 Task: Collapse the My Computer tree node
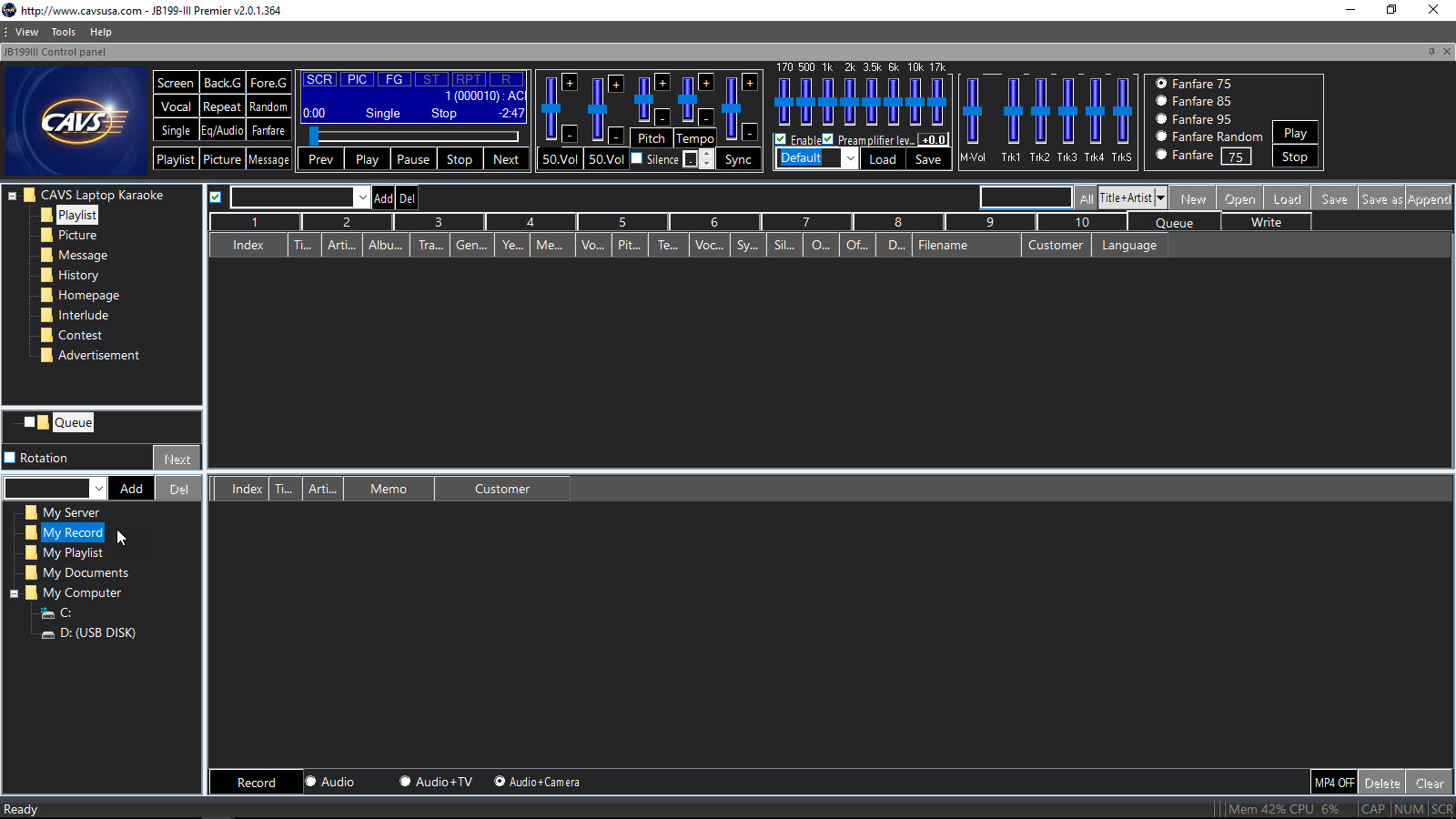click(x=14, y=593)
